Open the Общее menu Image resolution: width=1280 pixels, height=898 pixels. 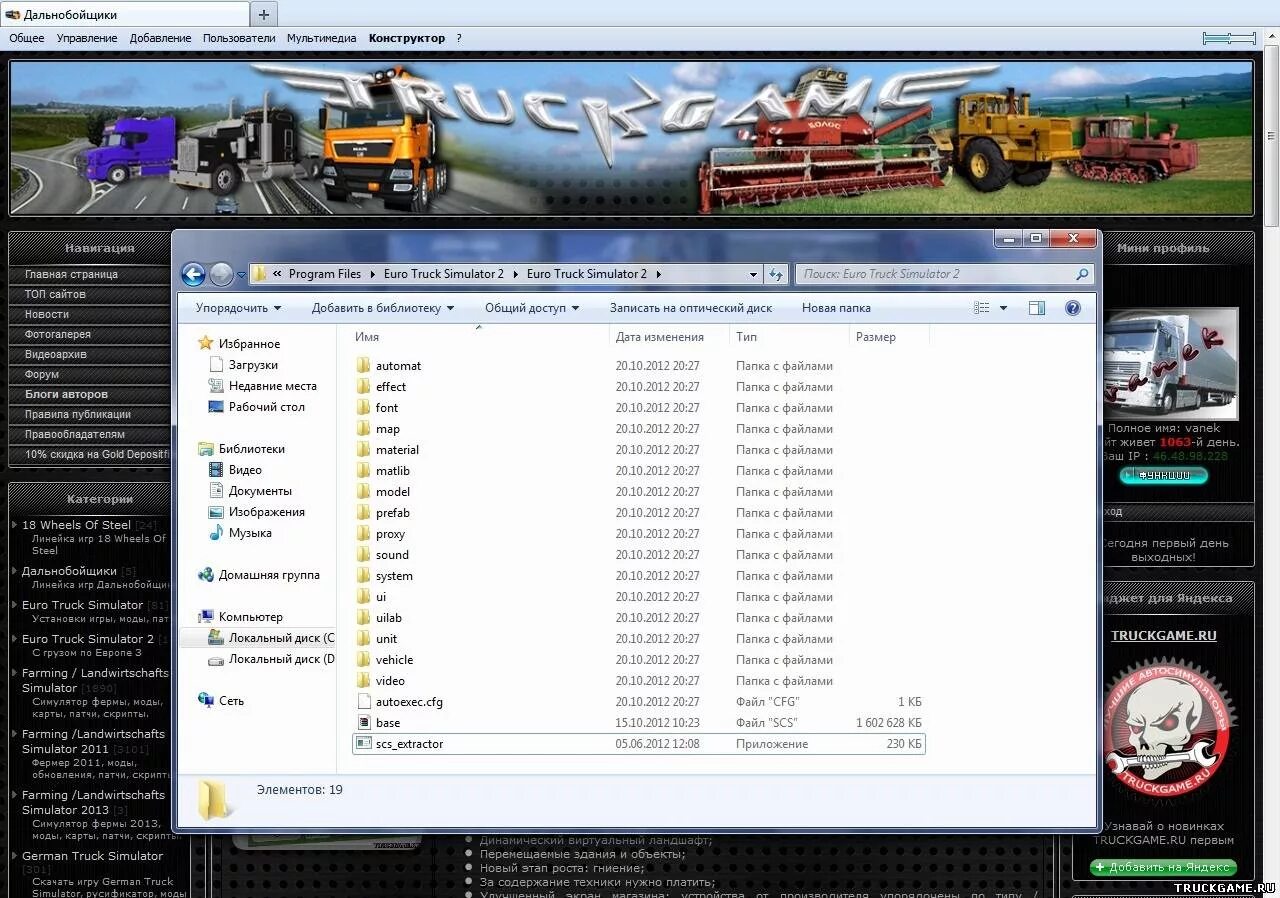pyautogui.click(x=27, y=38)
